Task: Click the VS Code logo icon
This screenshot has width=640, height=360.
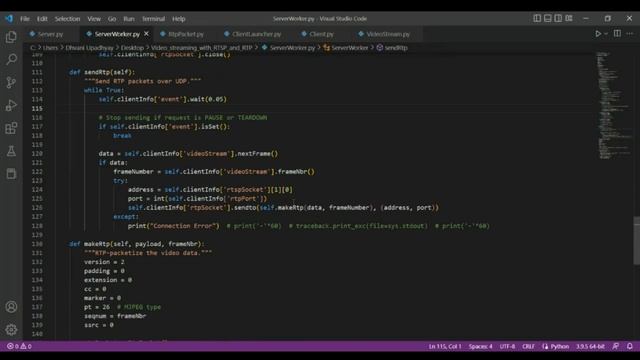Action: click(9, 19)
